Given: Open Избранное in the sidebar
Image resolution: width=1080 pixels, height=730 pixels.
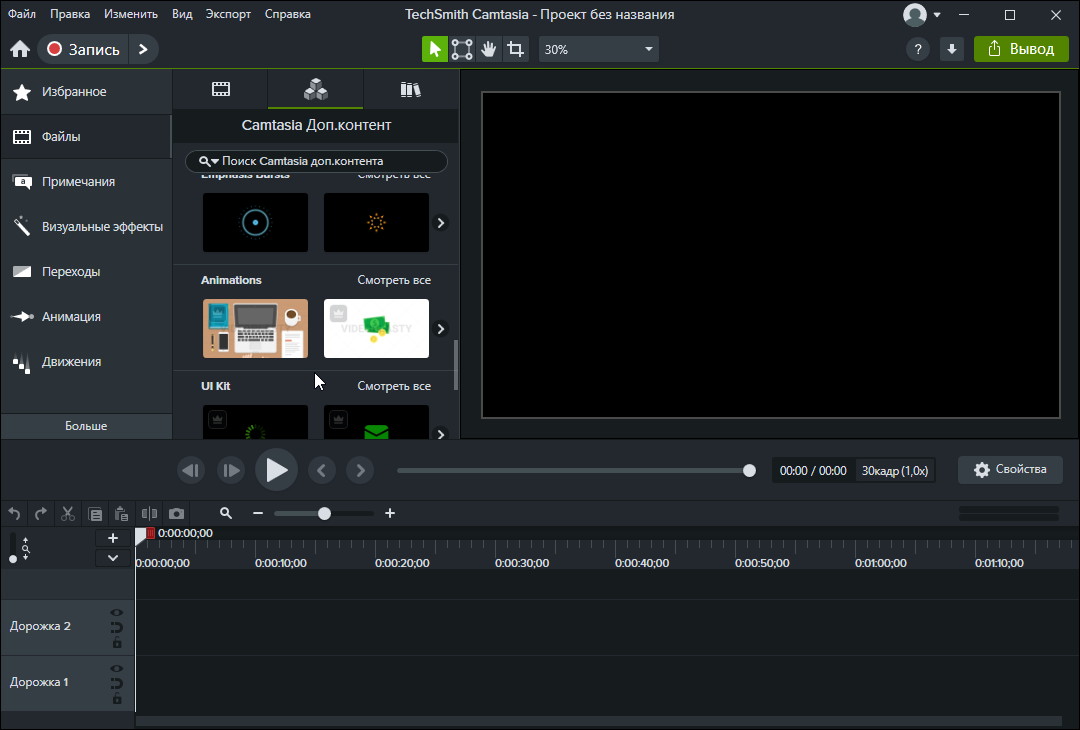Looking at the screenshot, I should tap(86, 92).
